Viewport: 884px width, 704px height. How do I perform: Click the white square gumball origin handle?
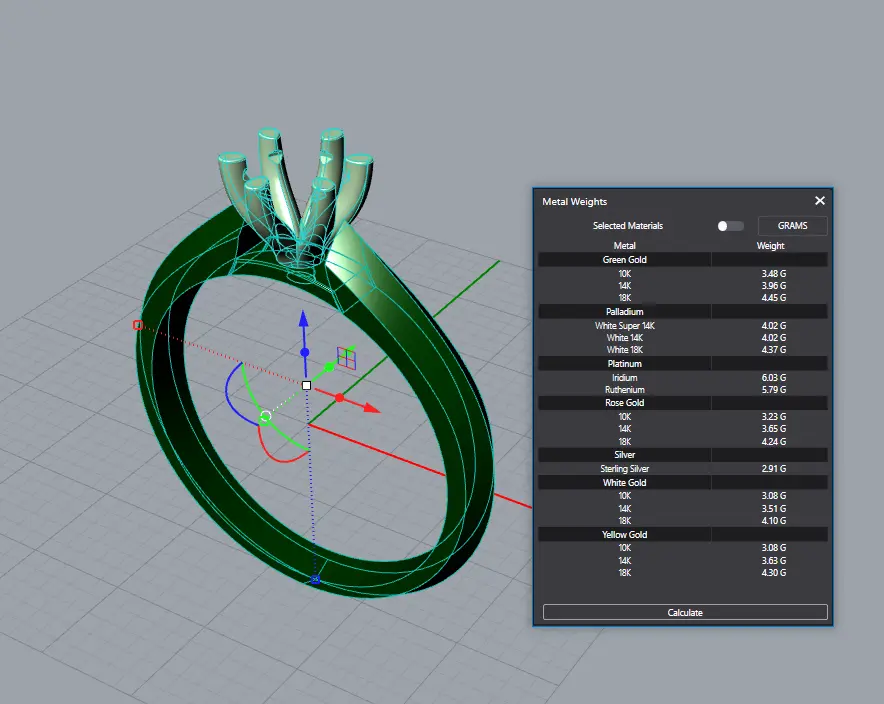307,385
